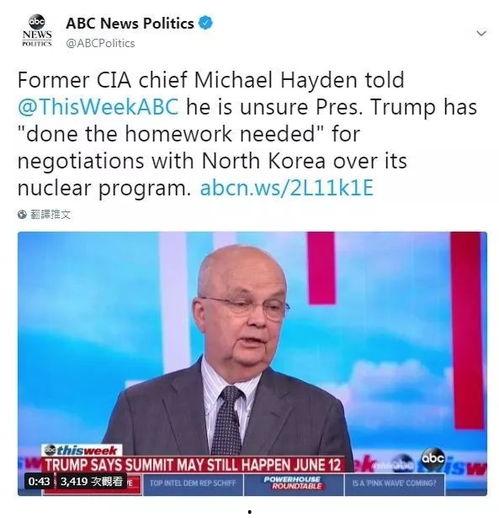Click the blue verified badge icon
The width and height of the screenshot is (499, 518).
point(206,23)
